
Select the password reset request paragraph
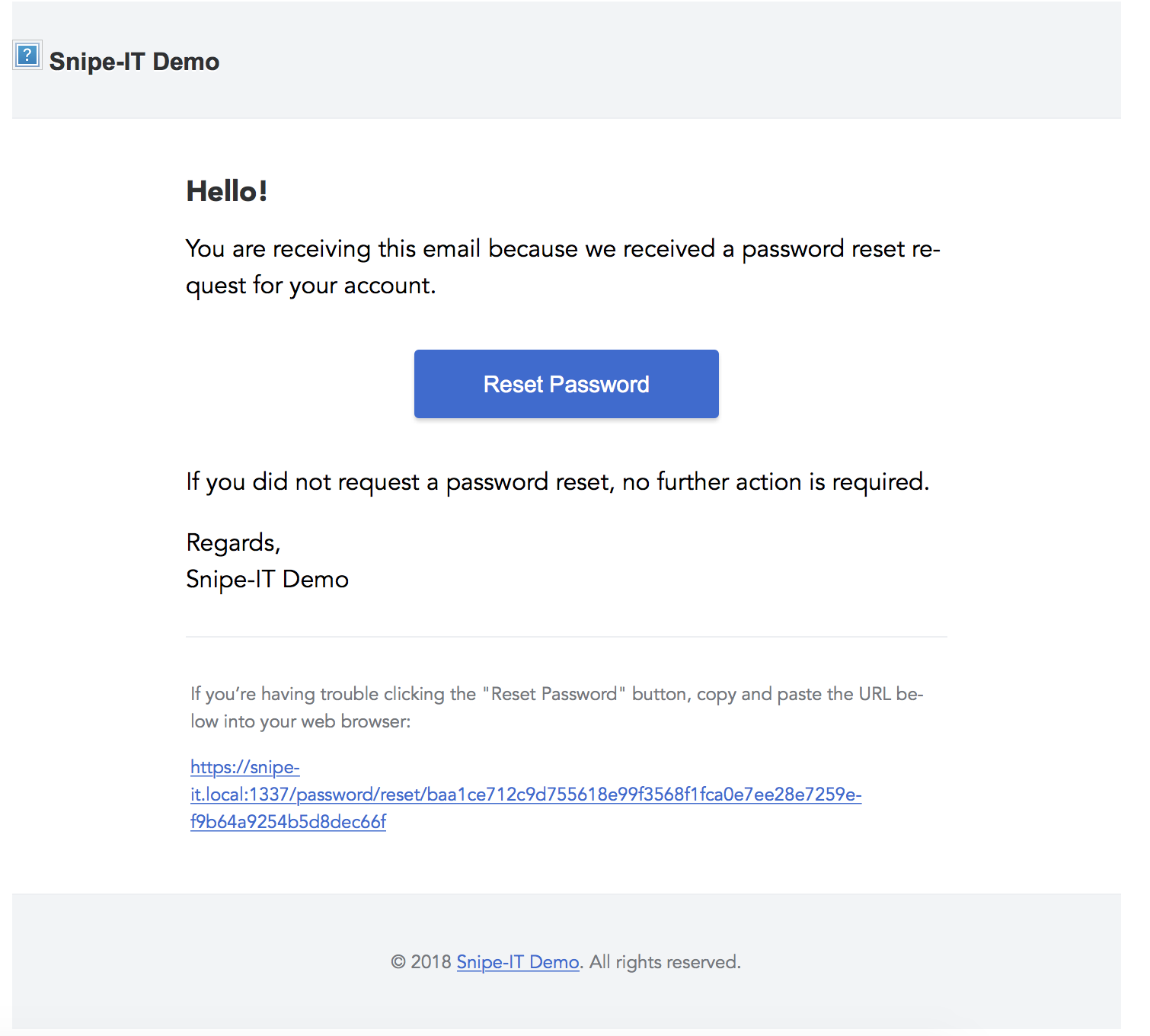coord(564,267)
